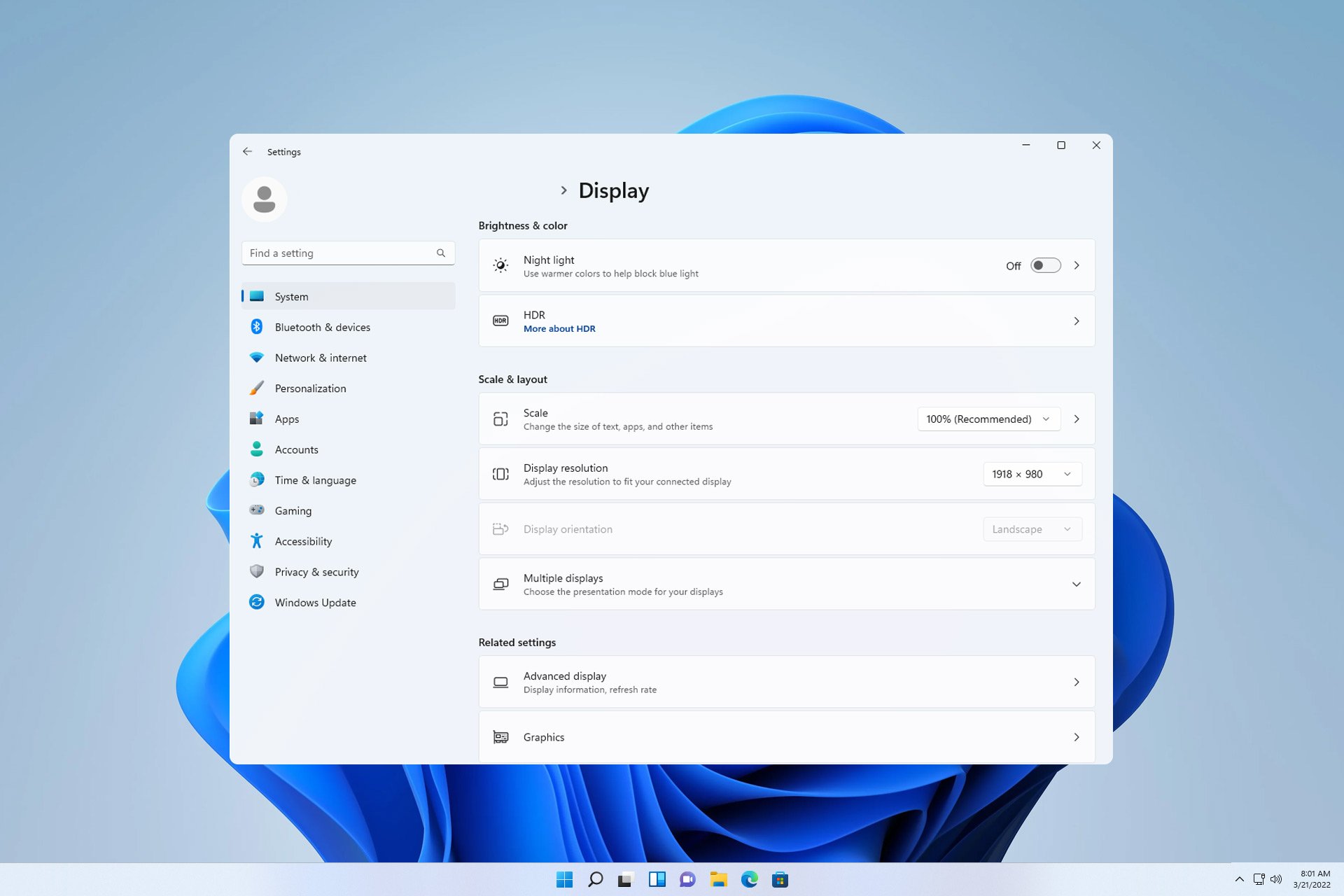Open Apps settings section
This screenshot has width=1344, height=896.
(x=287, y=418)
